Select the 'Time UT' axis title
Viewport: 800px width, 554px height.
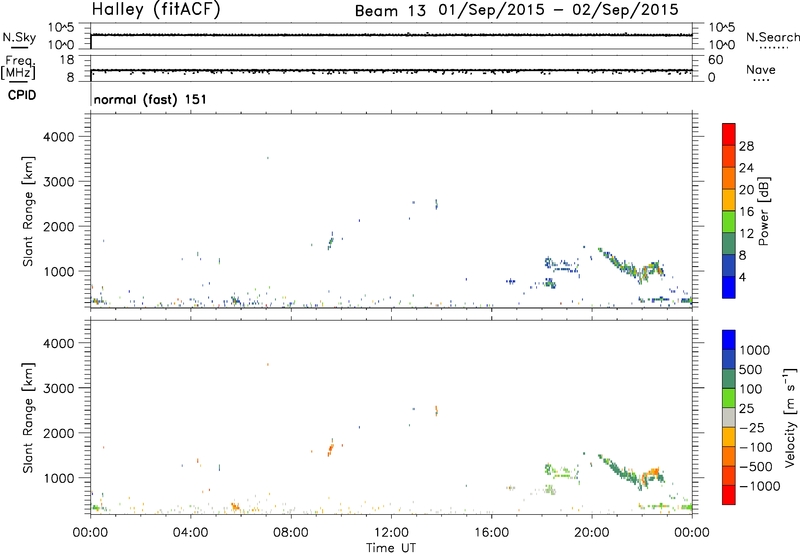(x=391, y=548)
